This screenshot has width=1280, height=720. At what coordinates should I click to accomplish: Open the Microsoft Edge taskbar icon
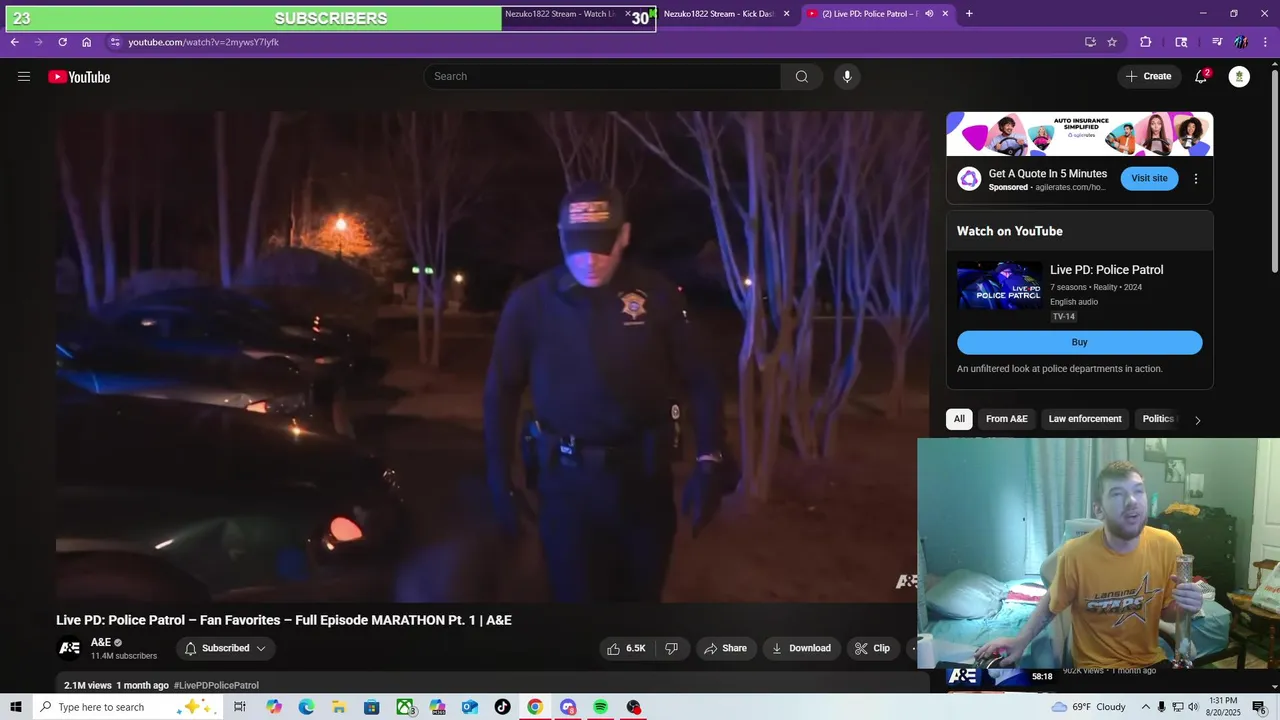point(306,707)
